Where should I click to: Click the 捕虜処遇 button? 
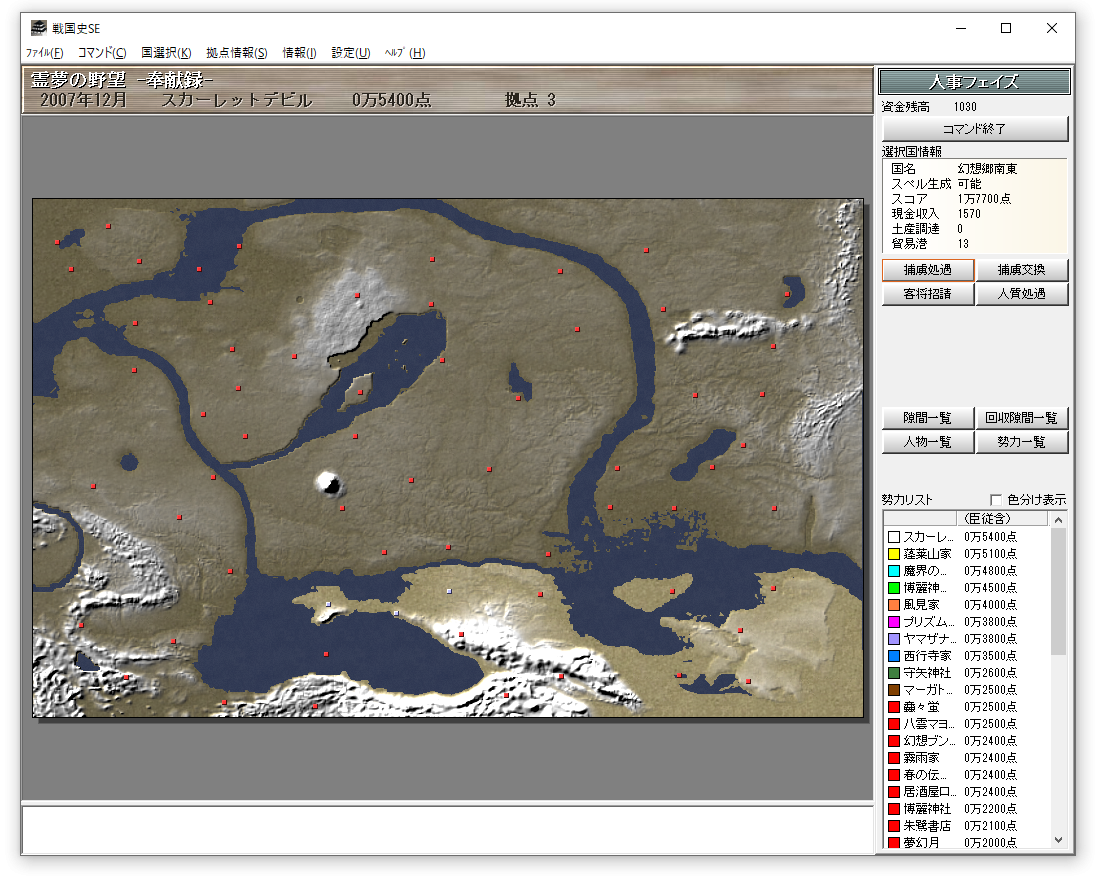click(928, 270)
